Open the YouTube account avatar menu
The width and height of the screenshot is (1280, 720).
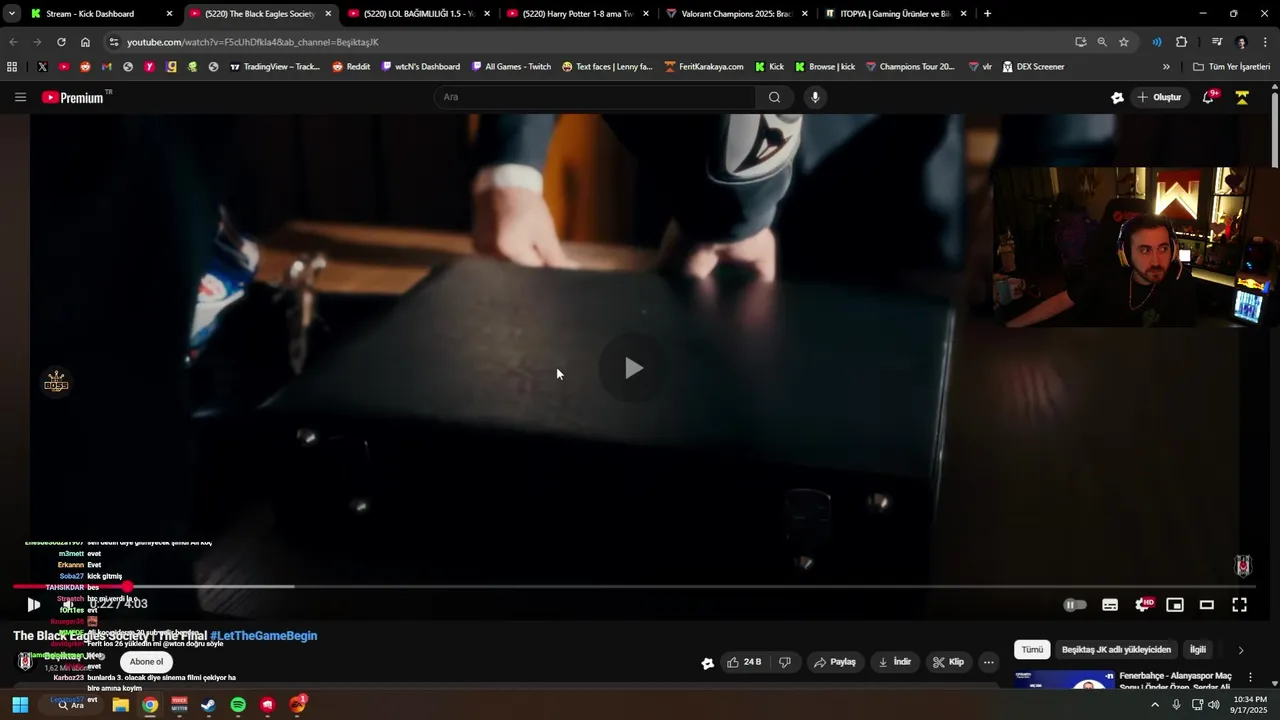click(x=1242, y=97)
